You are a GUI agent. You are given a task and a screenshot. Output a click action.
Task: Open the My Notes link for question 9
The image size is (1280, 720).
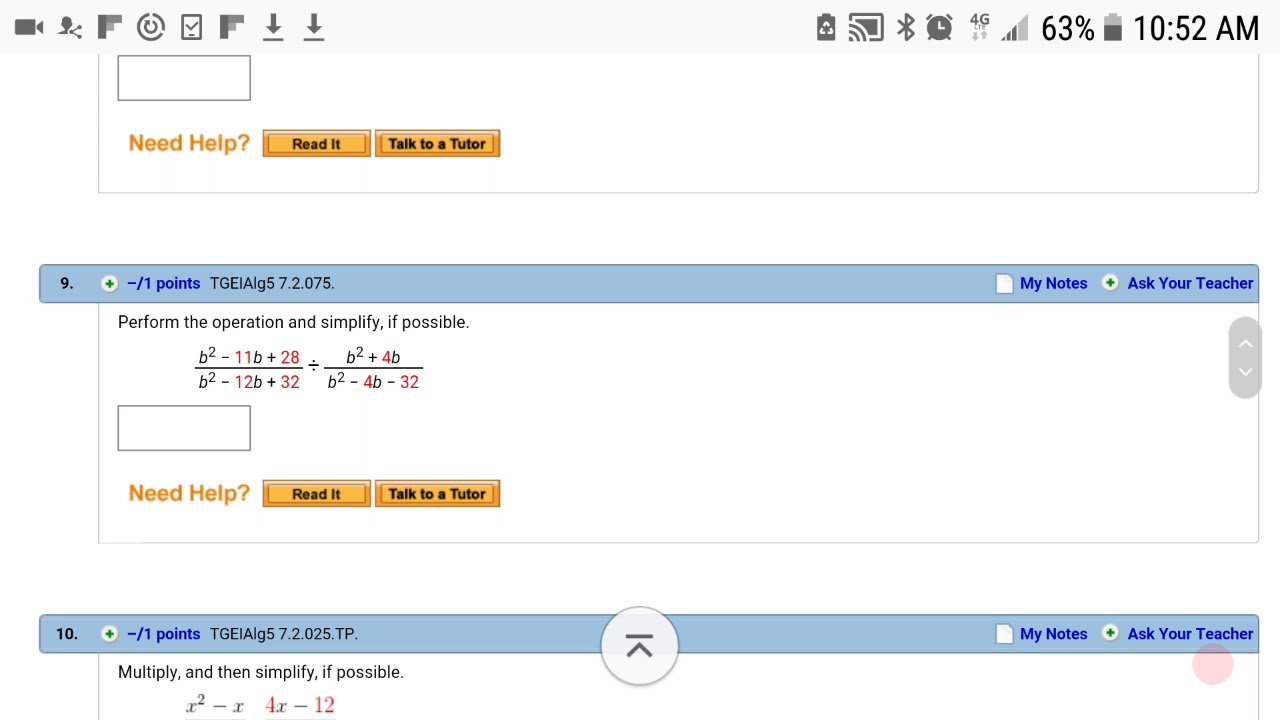[x=1053, y=284]
